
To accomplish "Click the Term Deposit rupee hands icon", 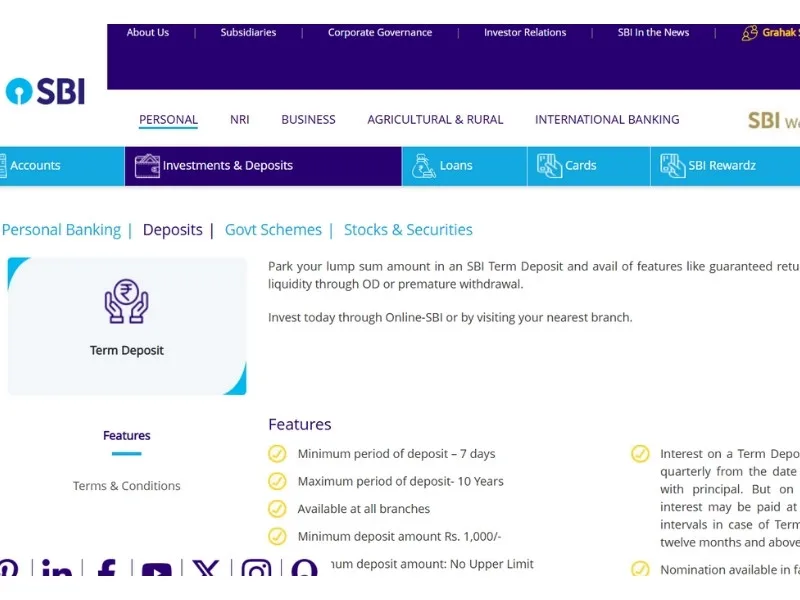I will point(127,301).
